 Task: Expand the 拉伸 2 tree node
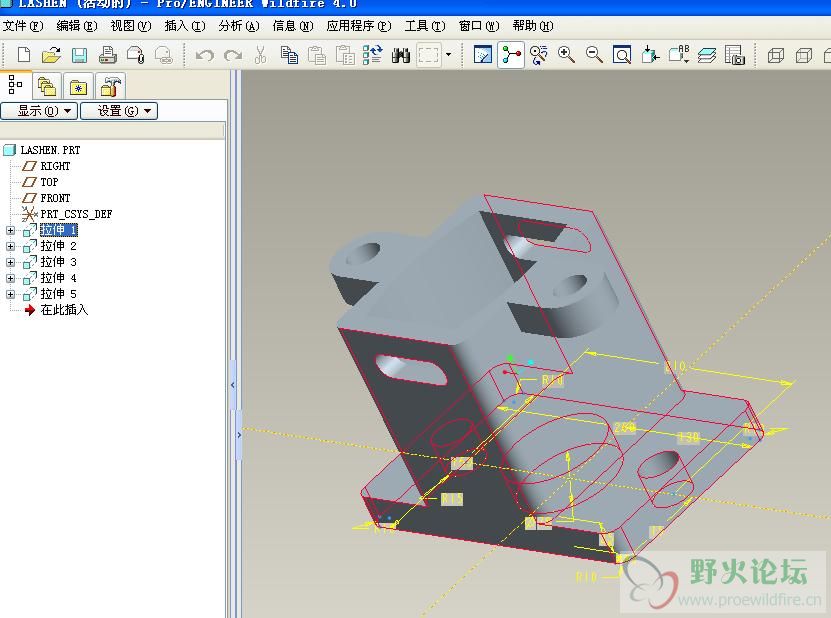(10, 246)
